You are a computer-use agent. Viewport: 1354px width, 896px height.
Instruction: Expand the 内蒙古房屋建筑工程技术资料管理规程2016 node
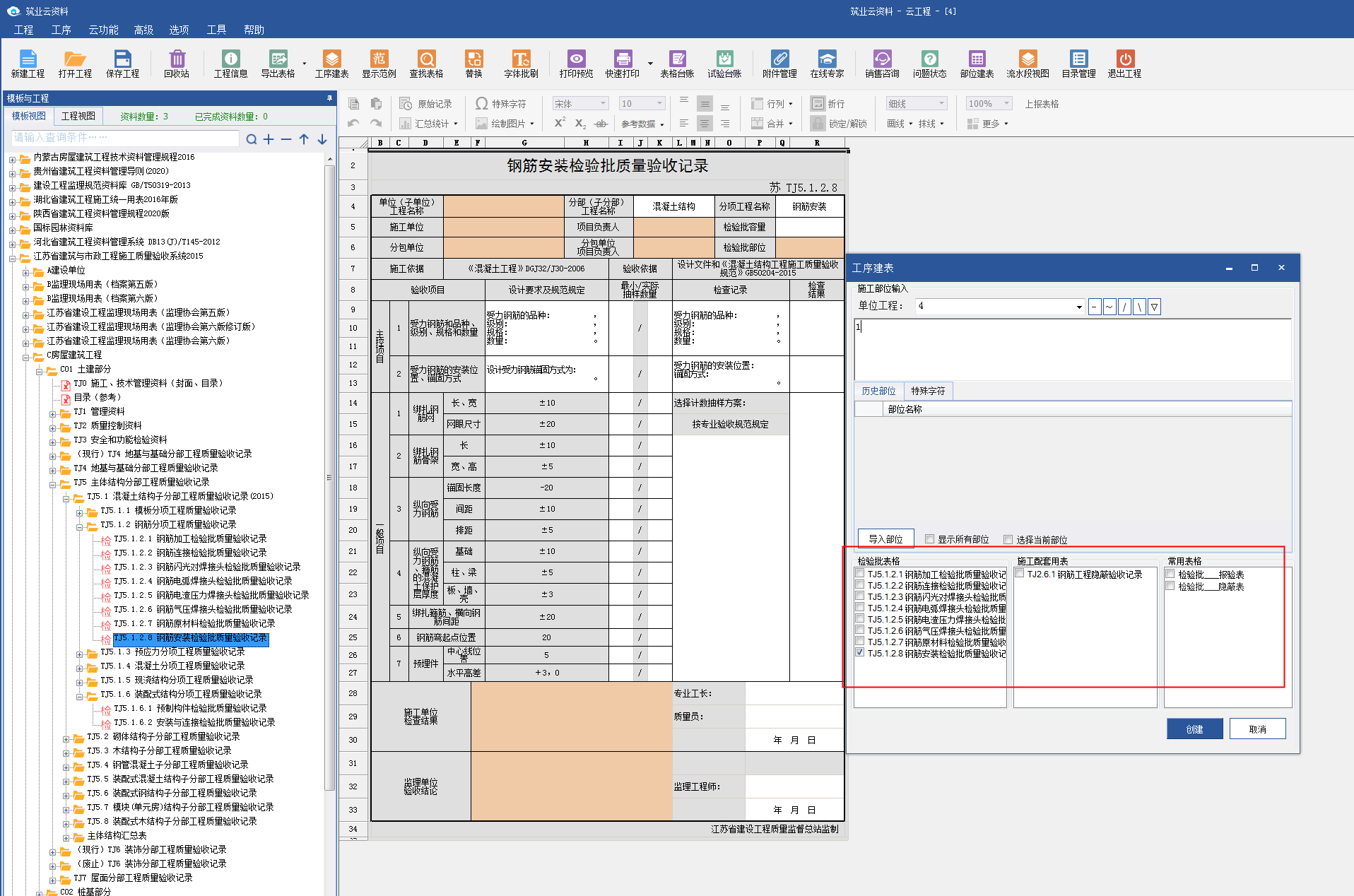[x=13, y=159]
